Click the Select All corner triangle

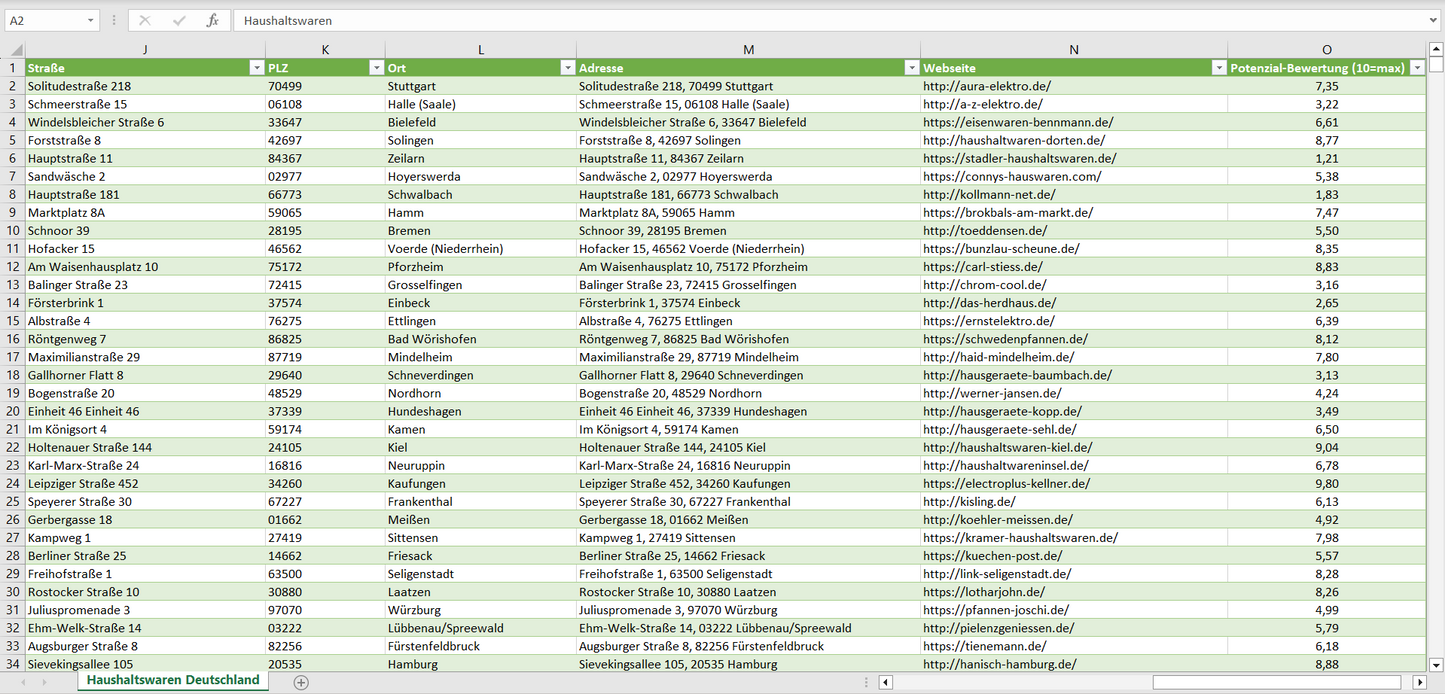click(x=13, y=50)
